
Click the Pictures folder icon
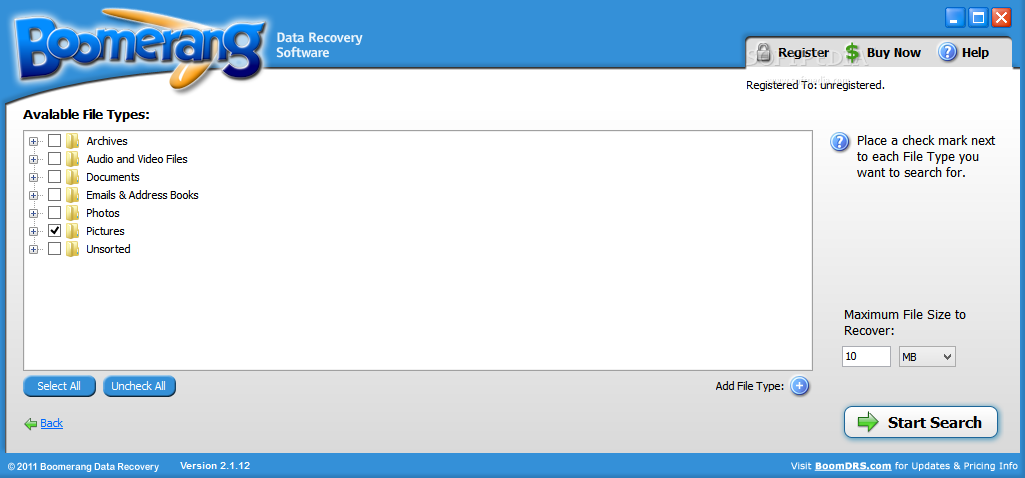point(73,231)
